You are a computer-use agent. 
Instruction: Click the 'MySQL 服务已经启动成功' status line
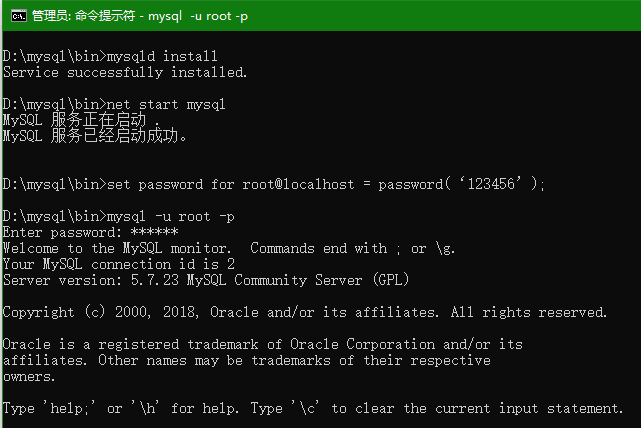tap(95, 136)
